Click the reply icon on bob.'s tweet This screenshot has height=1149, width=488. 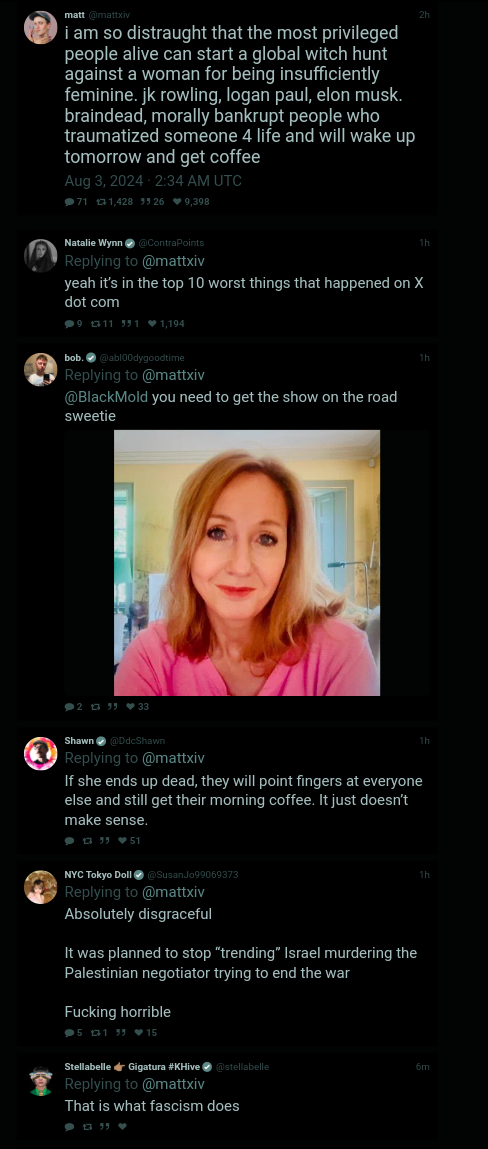coord(70,706)
